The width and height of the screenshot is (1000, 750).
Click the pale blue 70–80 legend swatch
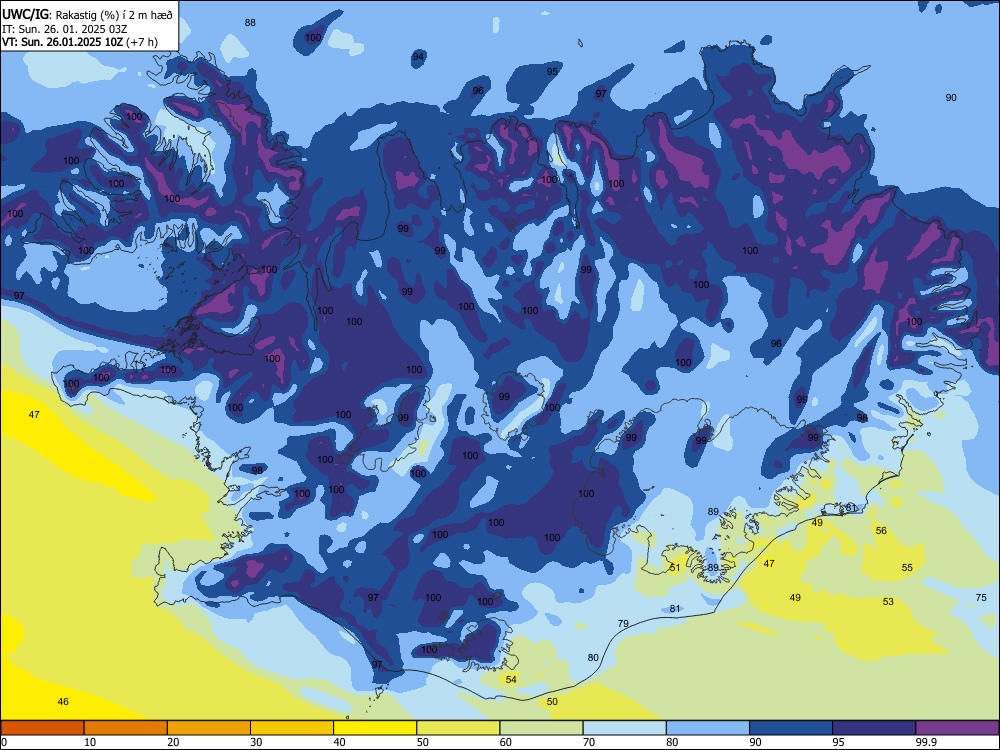tap(624, 728)
